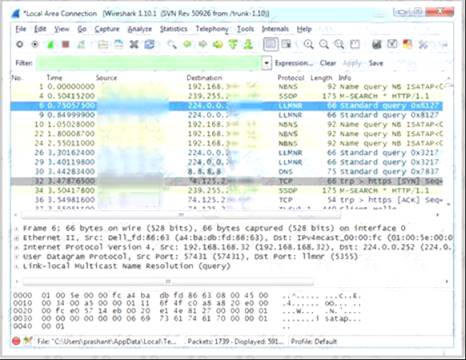
Task: Click the Expression... filter button
Action: pos(294,63)
